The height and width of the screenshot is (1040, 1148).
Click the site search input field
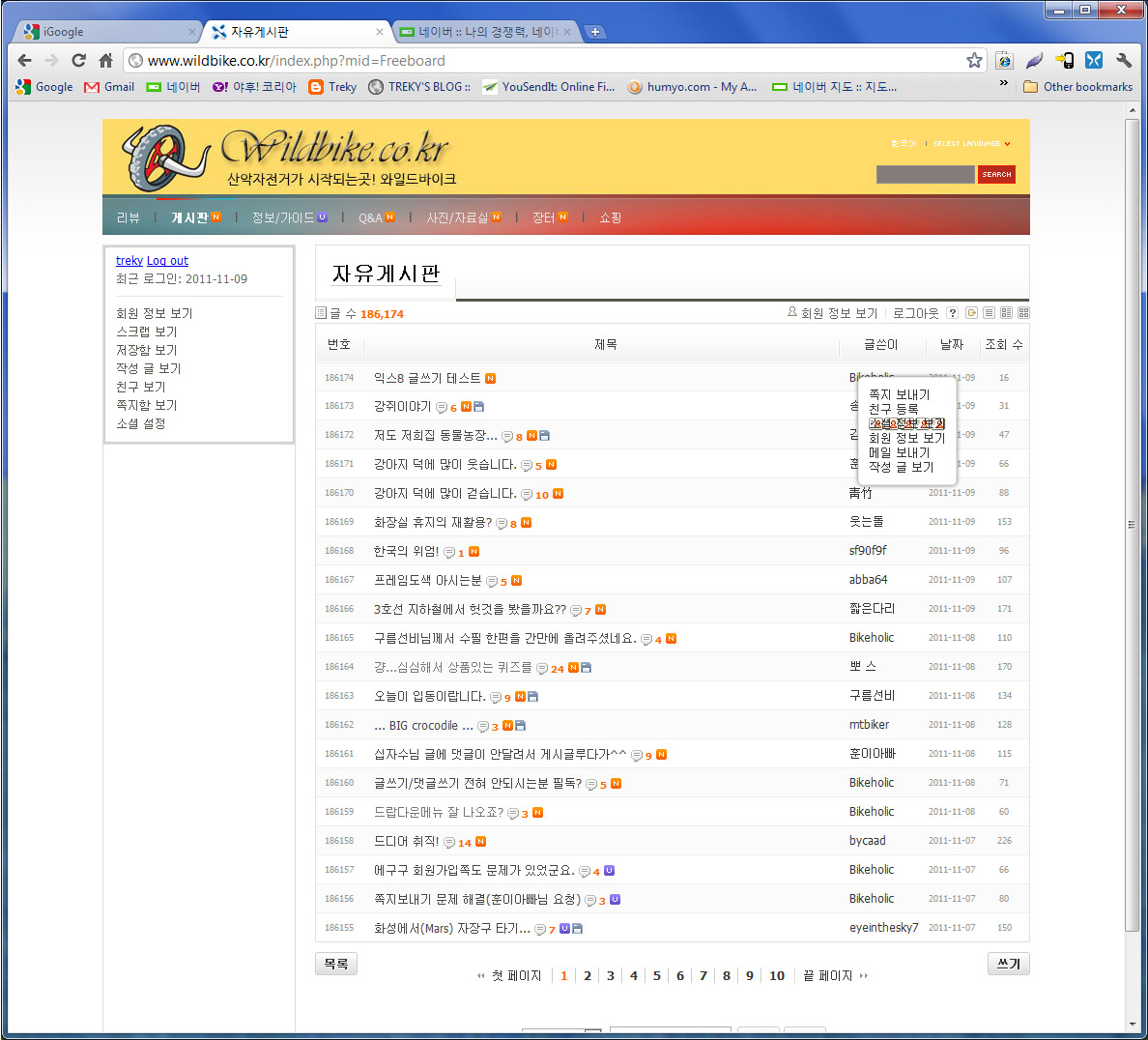pos(925,175)
